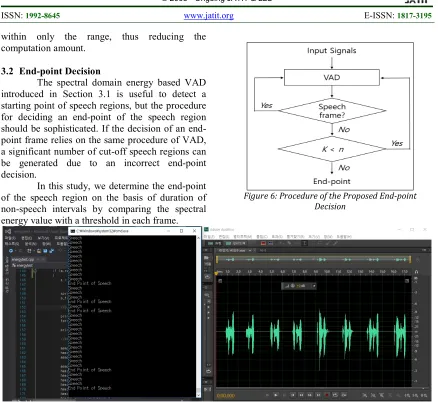Click the HUD volume knob over waveform

coord(292,286)
